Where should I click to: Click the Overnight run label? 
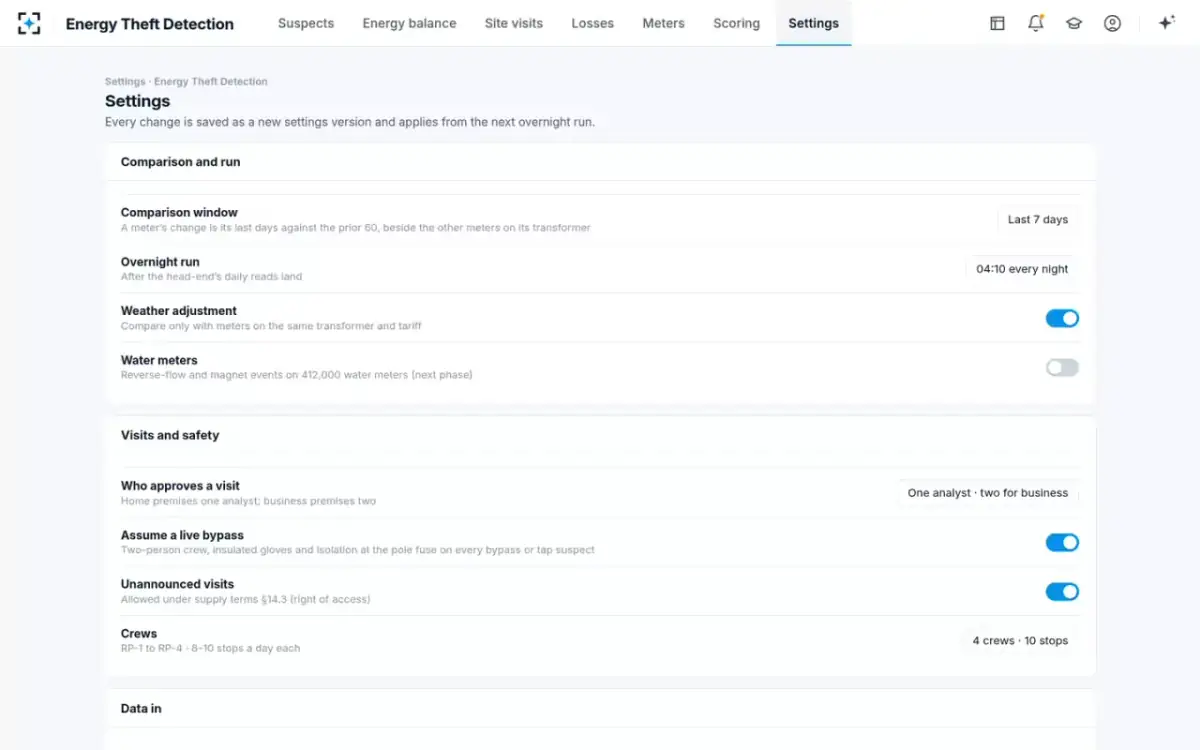click(x=160, y=262)
